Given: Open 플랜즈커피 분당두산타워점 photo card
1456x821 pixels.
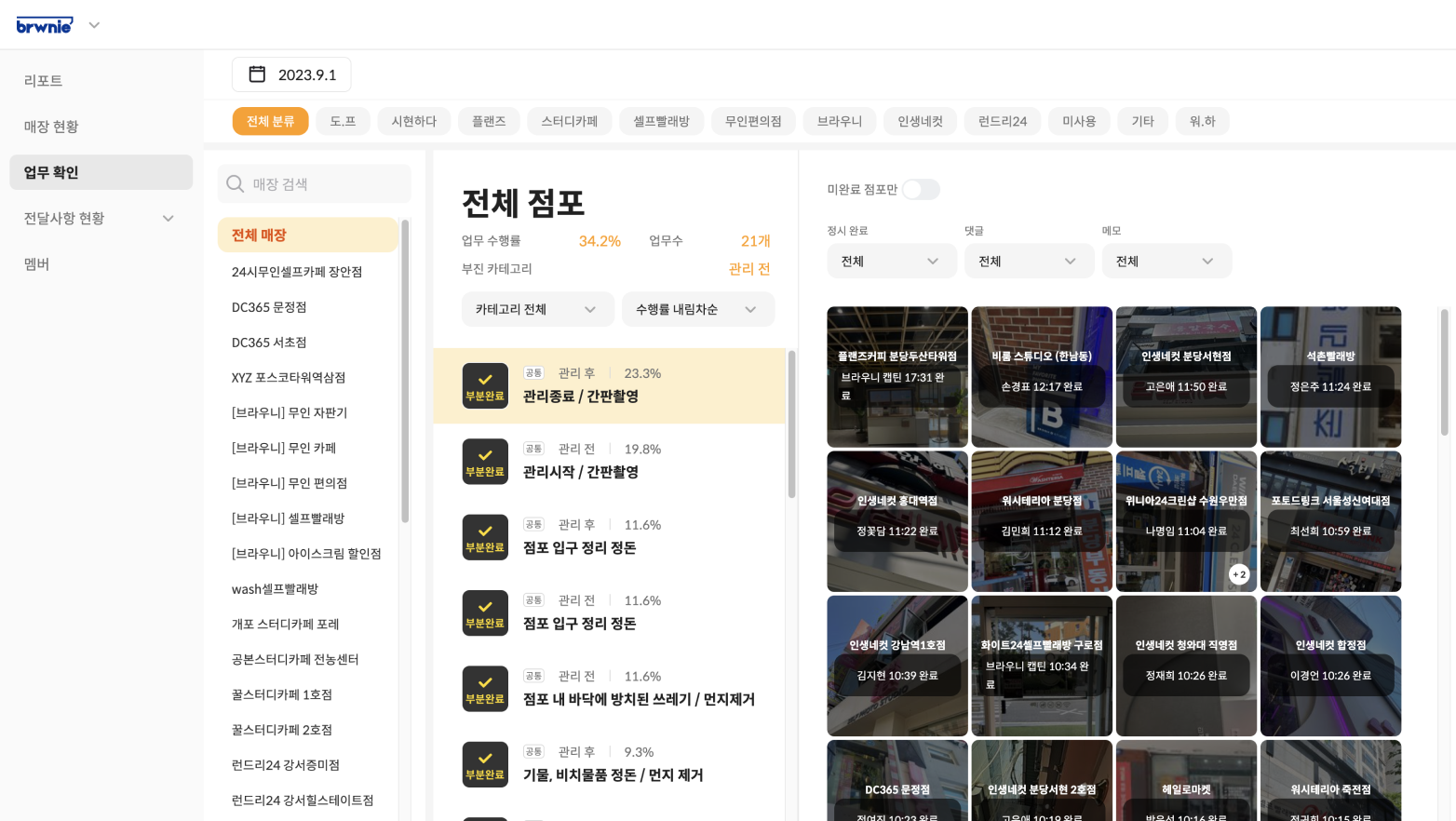Looking at the screenshot, I should pos(897,377).
